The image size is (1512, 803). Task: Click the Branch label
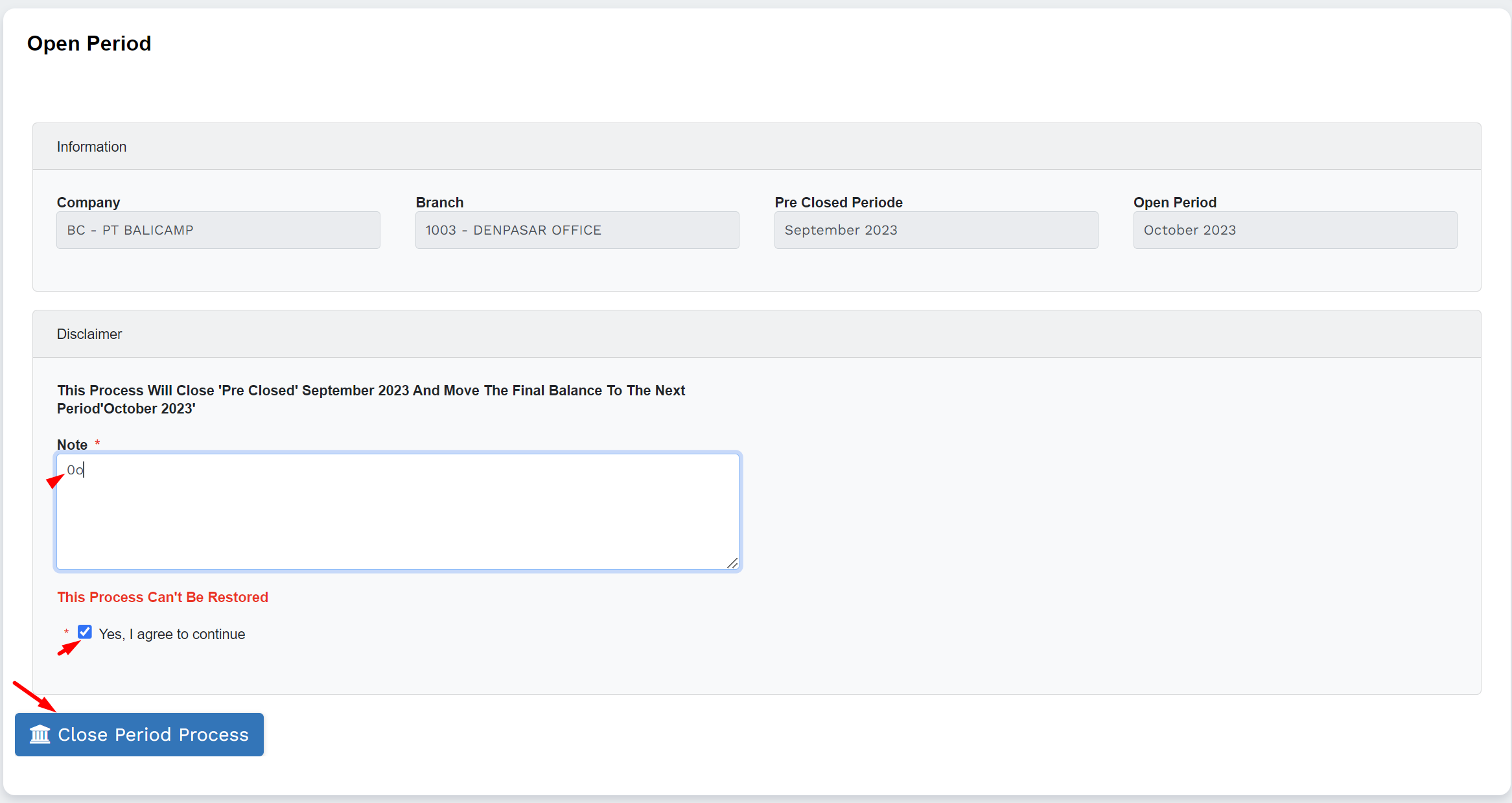tap(439, 202)
